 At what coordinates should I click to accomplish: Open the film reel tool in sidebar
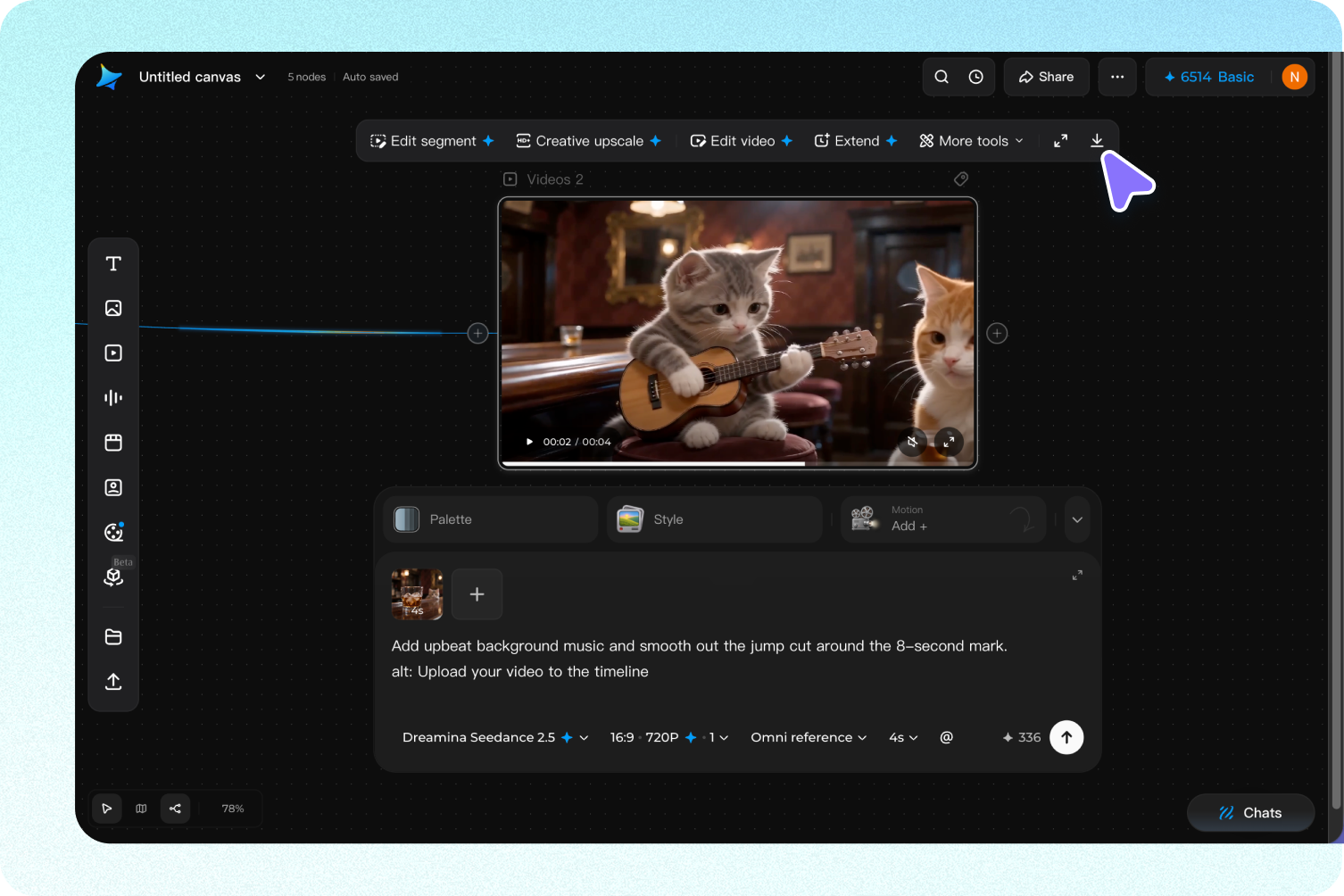click(x=113, y=532)
